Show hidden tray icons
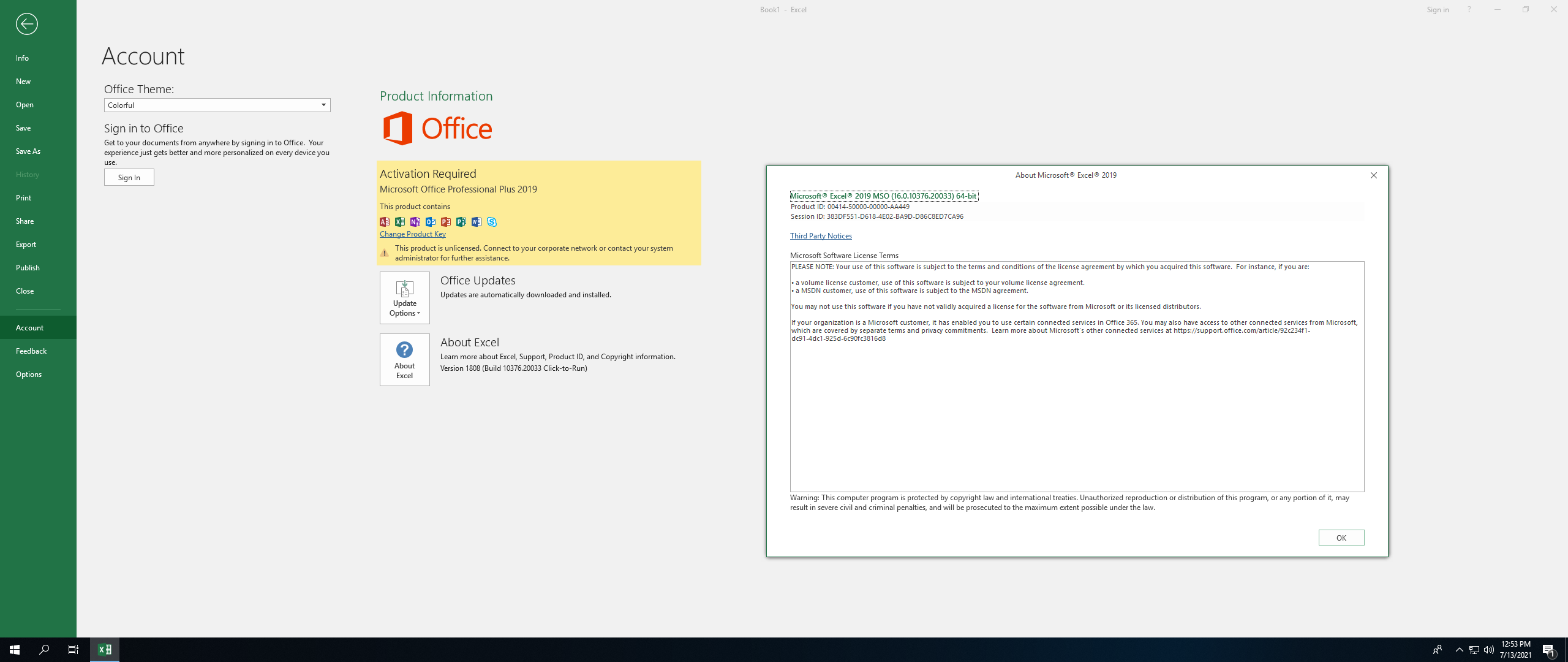The image size is (1568, 662). [1459, 650]
